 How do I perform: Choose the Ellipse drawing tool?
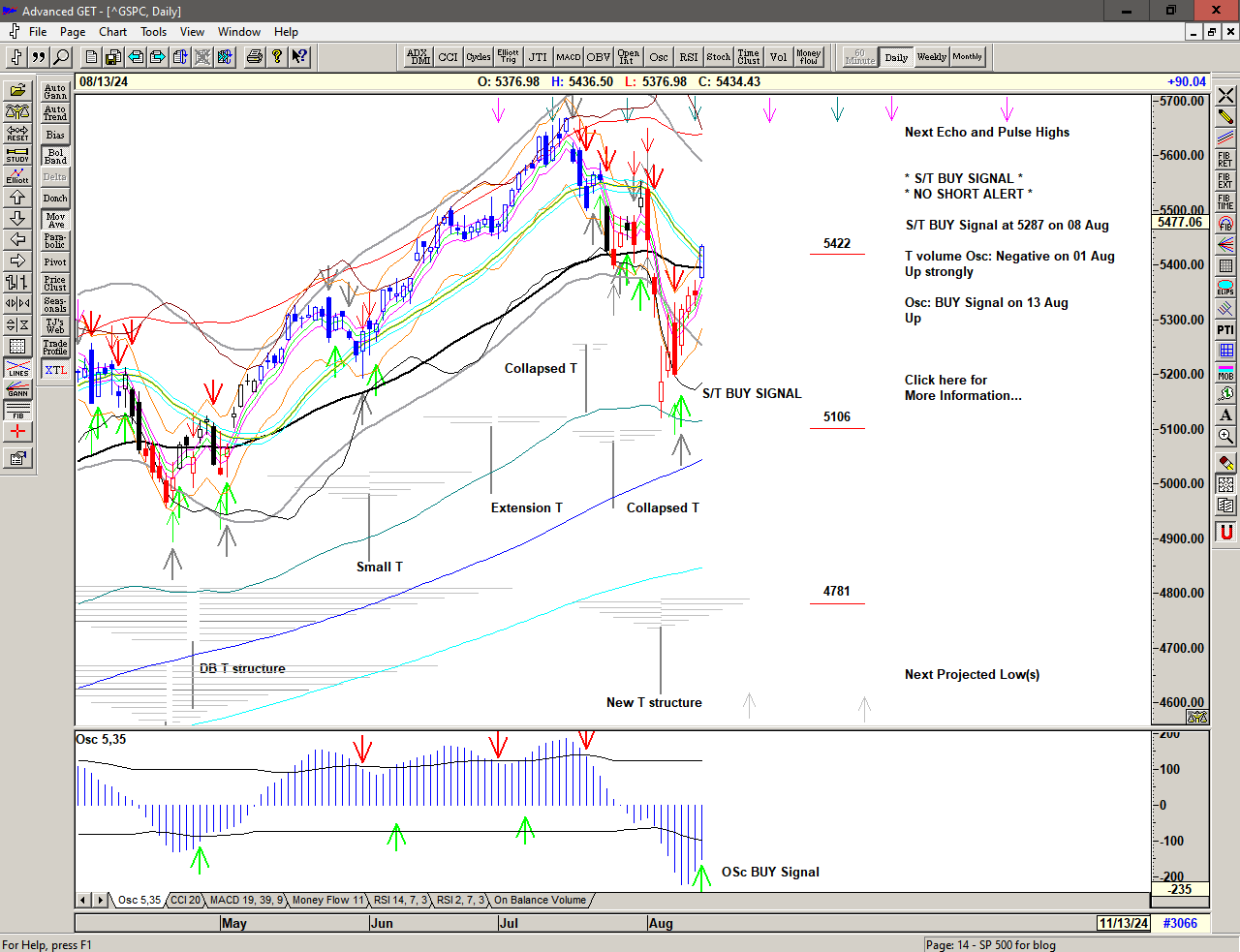coord(1225,288)
